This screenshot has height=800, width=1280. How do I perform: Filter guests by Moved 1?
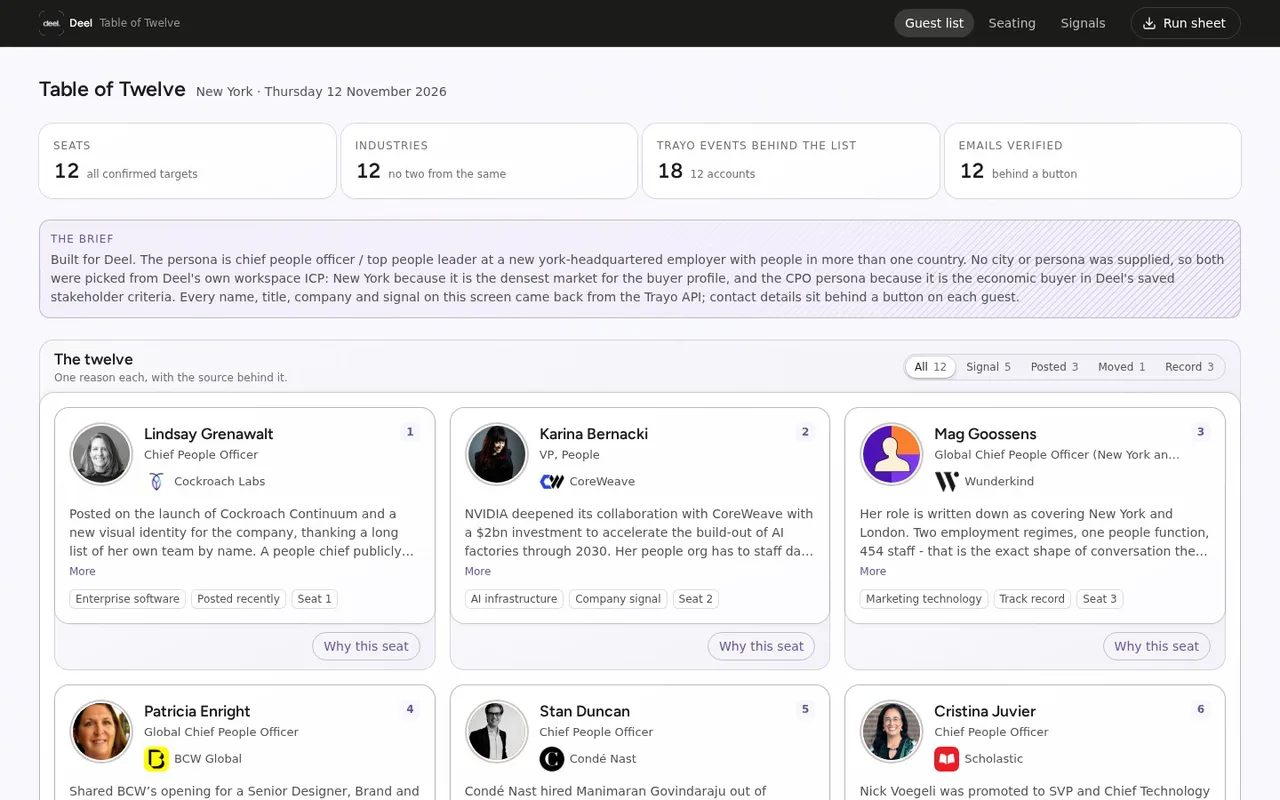tap(1121, 367)
